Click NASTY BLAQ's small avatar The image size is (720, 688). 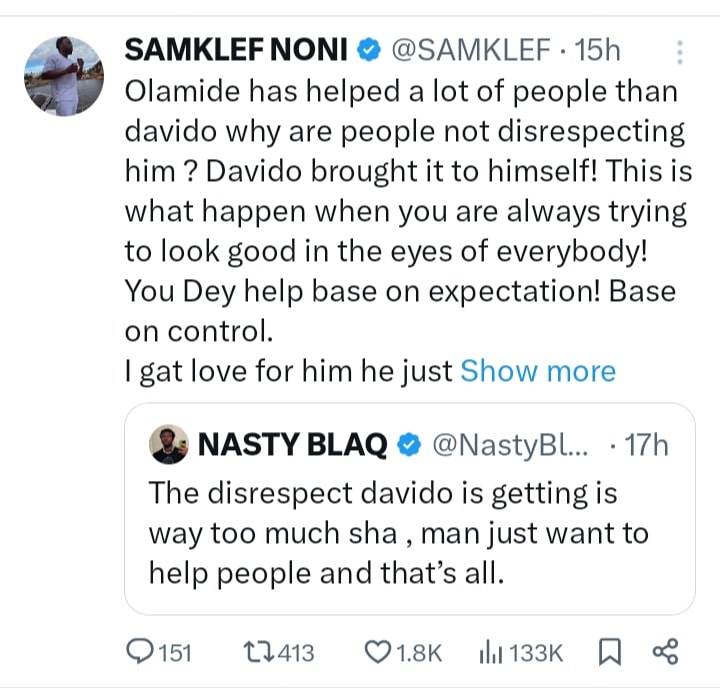169,445
